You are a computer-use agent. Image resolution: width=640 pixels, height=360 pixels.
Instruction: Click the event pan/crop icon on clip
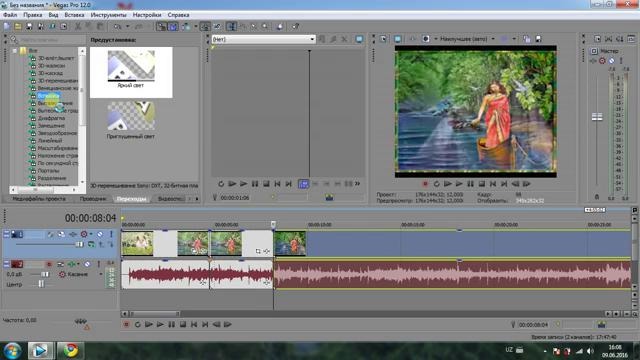point(258,251)
